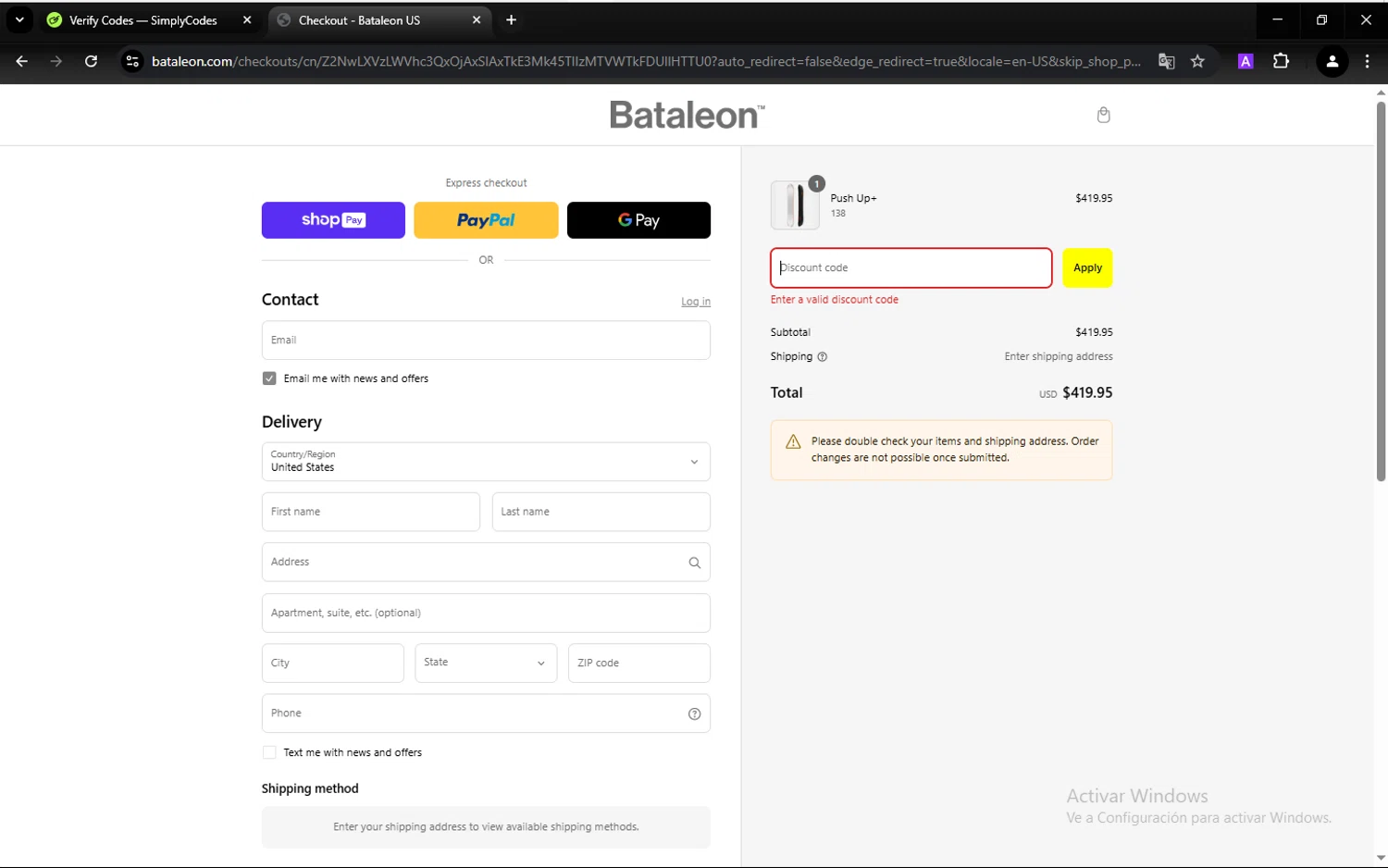The height and width of the screenshot is (868, 1388).
Task: Open the State dropdown
Action: pos(486,663)
